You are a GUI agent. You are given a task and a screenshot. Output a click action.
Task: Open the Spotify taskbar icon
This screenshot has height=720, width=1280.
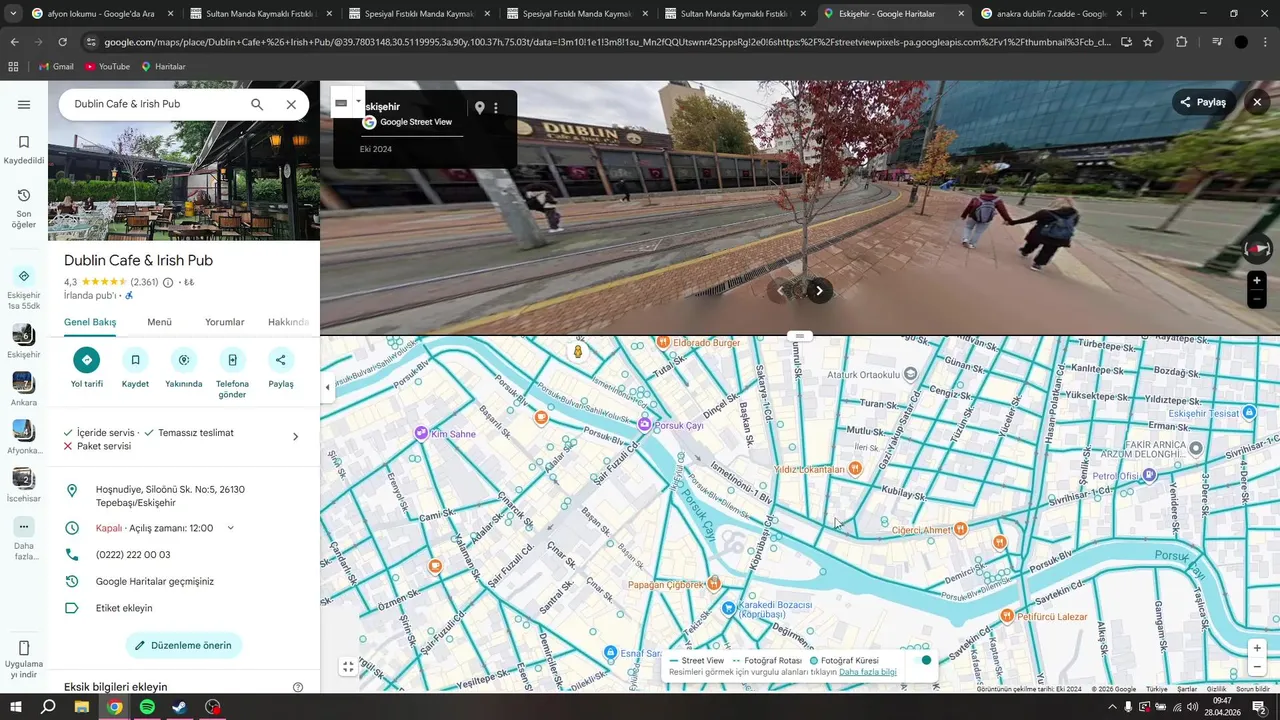tap(147, 707)
